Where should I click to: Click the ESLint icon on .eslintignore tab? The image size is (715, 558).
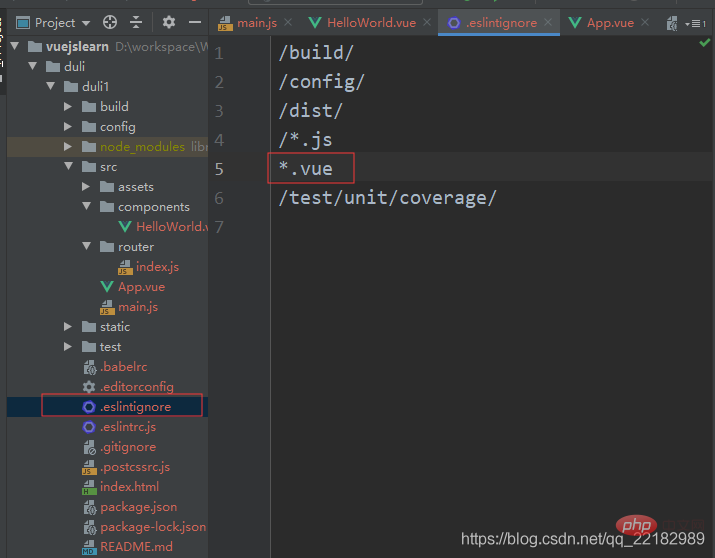454,22
